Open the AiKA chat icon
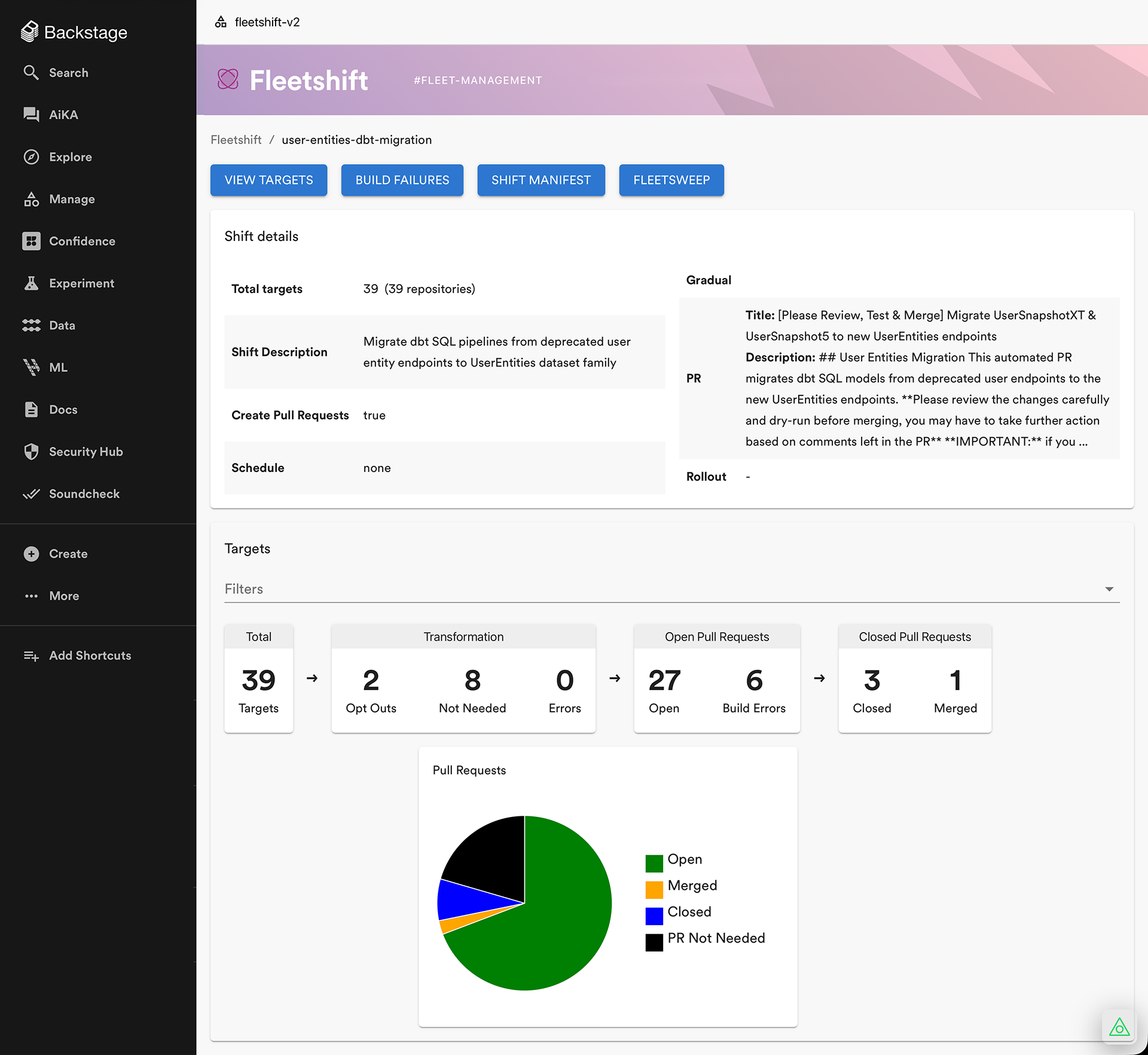Screen dimensions: 1148x1055 click(x=32, y=114)
